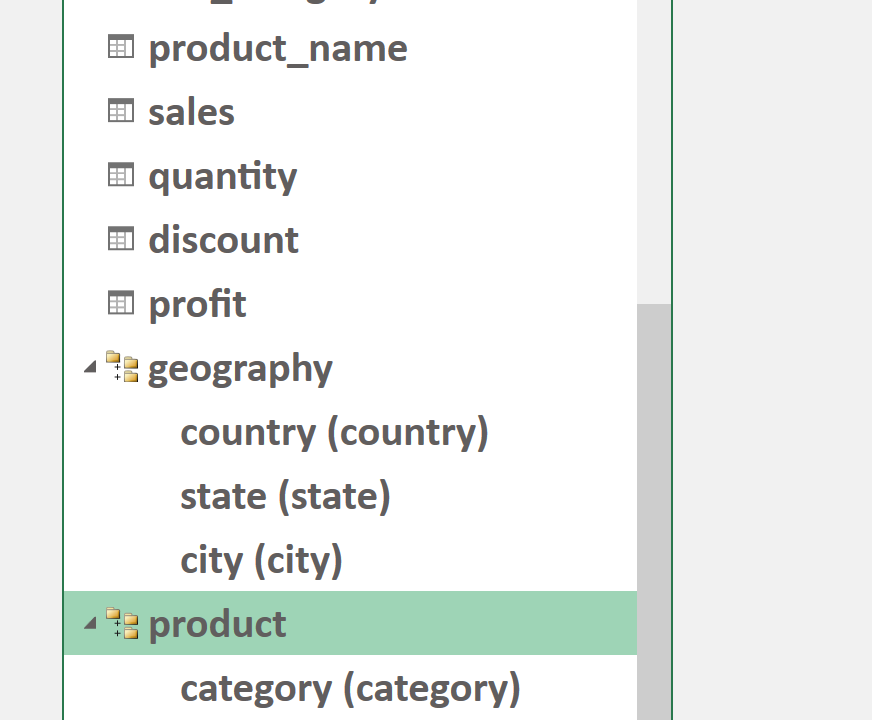Viewport: 872px width, 720px height.
Task: Choose the state (state) level
Action: point(285,496)
